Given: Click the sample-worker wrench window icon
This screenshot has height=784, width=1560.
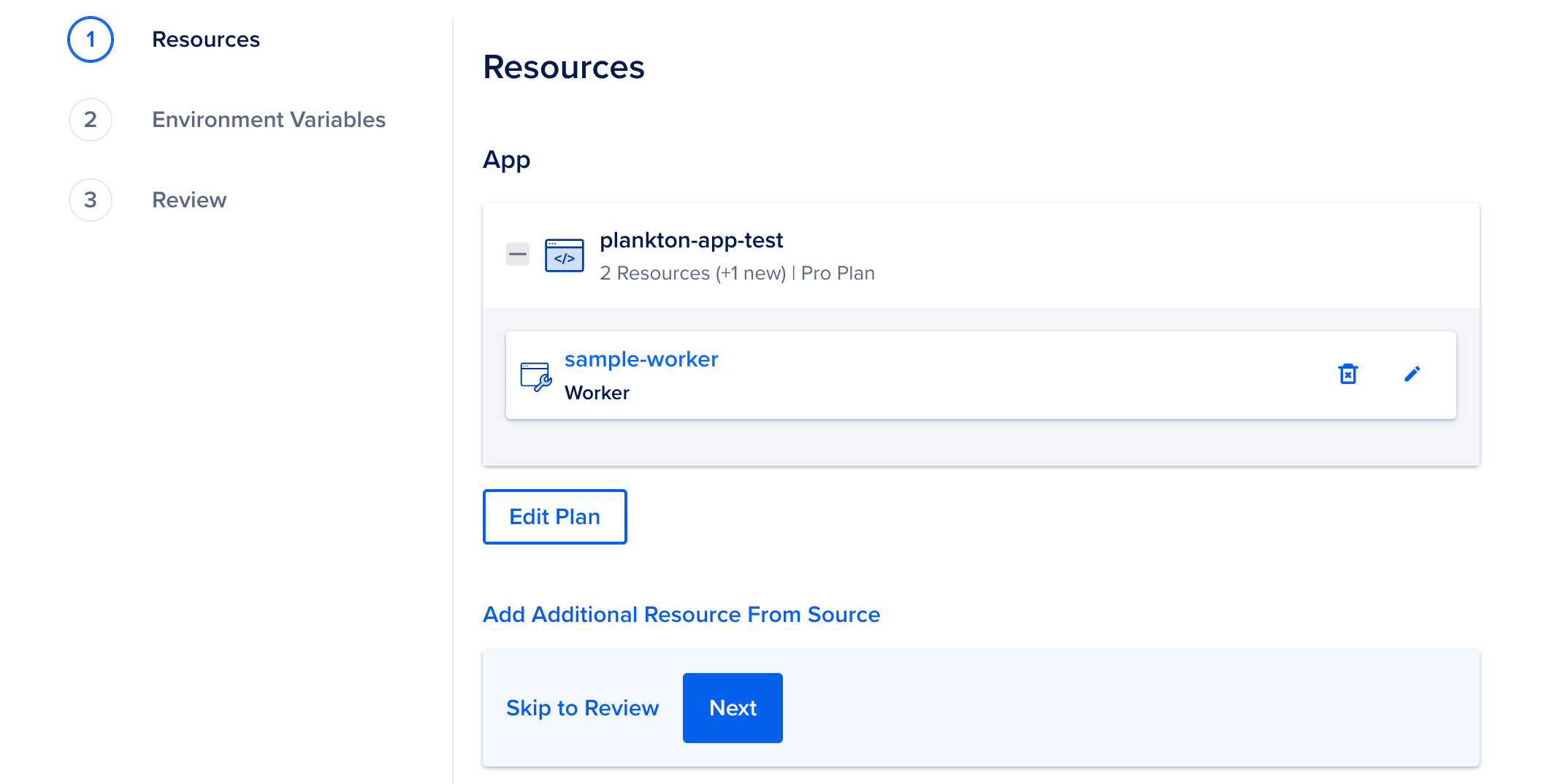Looking at the screenshot, I should click(x=535, y=377).
